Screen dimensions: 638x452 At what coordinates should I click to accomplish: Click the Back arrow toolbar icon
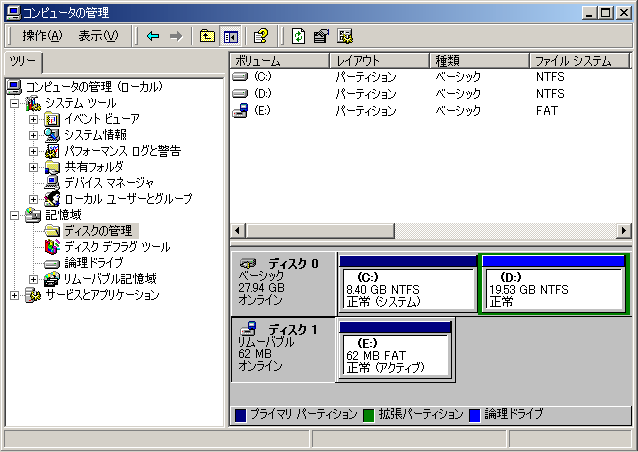click(x=153, y=36)
